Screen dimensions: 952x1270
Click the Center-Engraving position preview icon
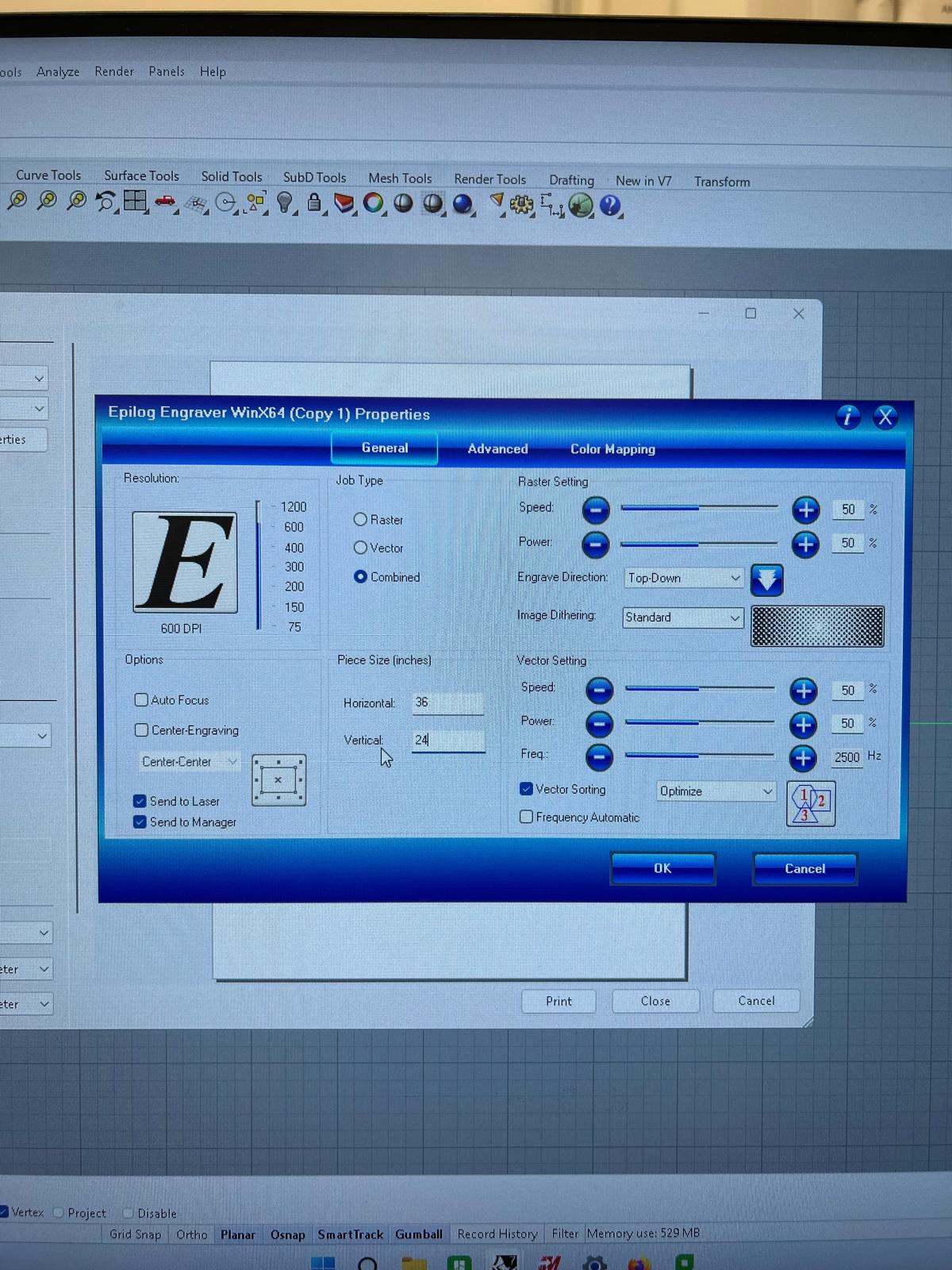[x=278, y=780]
